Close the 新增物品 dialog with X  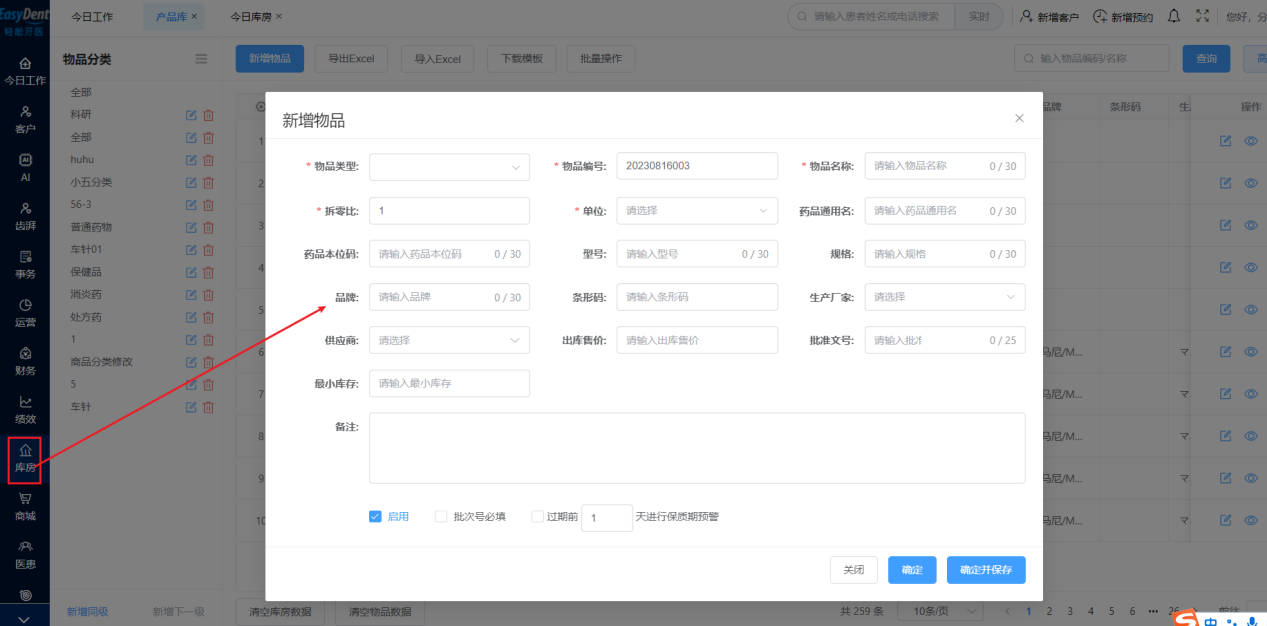[1019, 118]
